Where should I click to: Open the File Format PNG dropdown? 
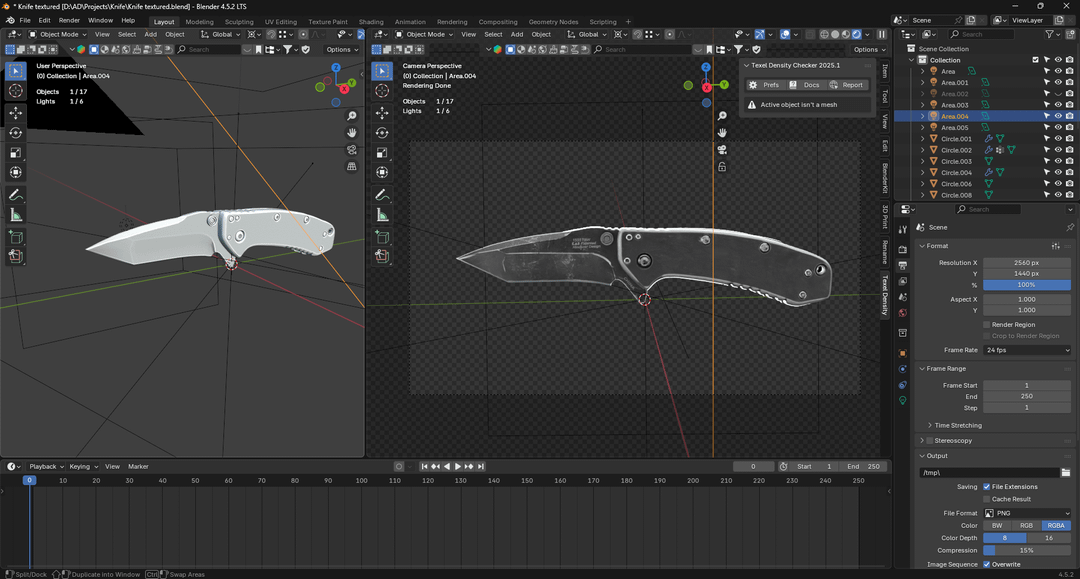(x=1027, y=513)
